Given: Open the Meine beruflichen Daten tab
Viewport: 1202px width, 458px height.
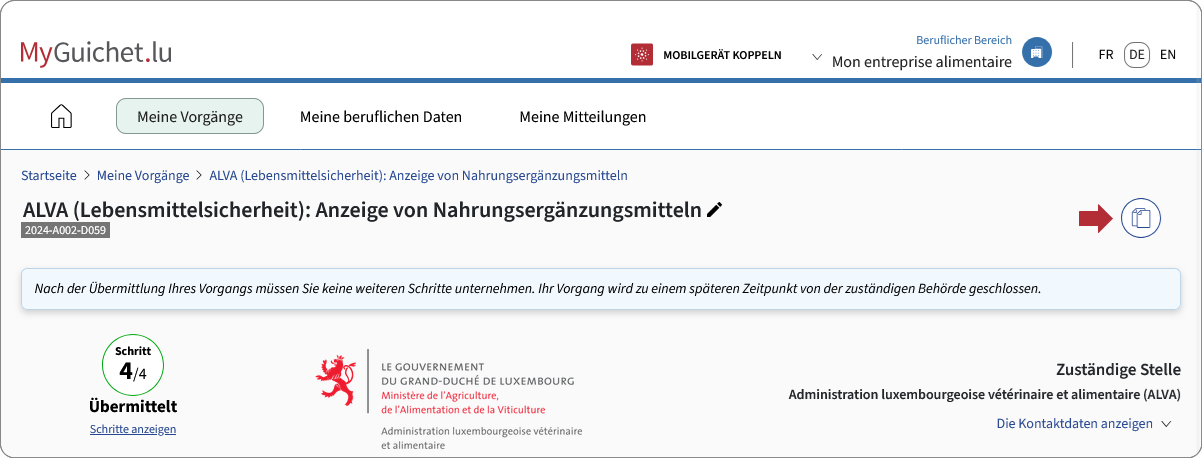Looking at the screenshot, I should click(x=381, y=117).
